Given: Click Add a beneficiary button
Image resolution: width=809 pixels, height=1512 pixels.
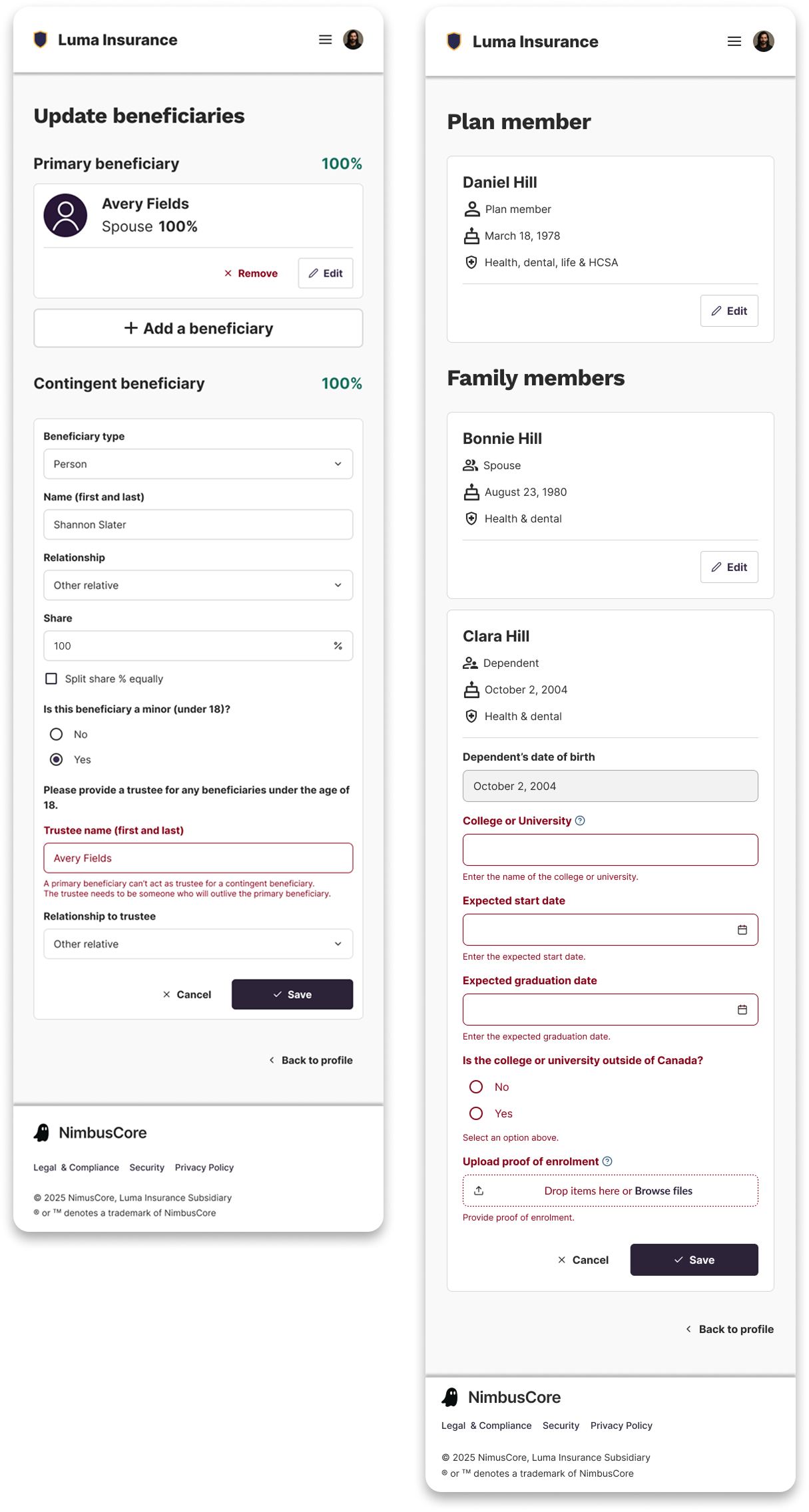Looking at the screenshot, I should [198, 328].
